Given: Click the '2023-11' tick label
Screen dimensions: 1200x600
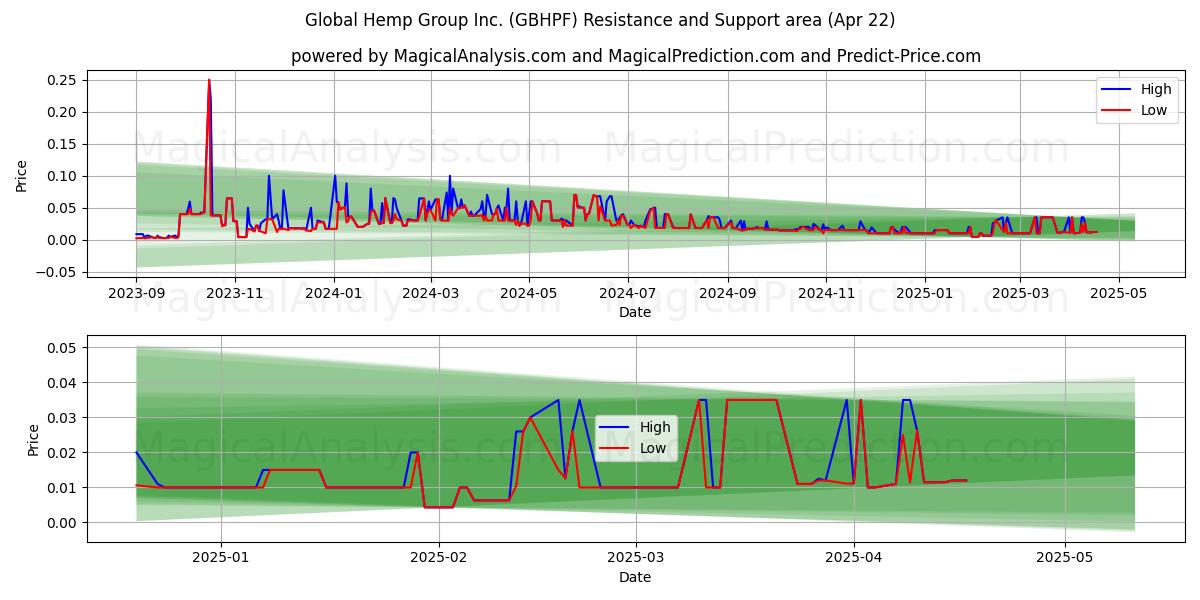Looking at the screenshot, I should (235, 293).
